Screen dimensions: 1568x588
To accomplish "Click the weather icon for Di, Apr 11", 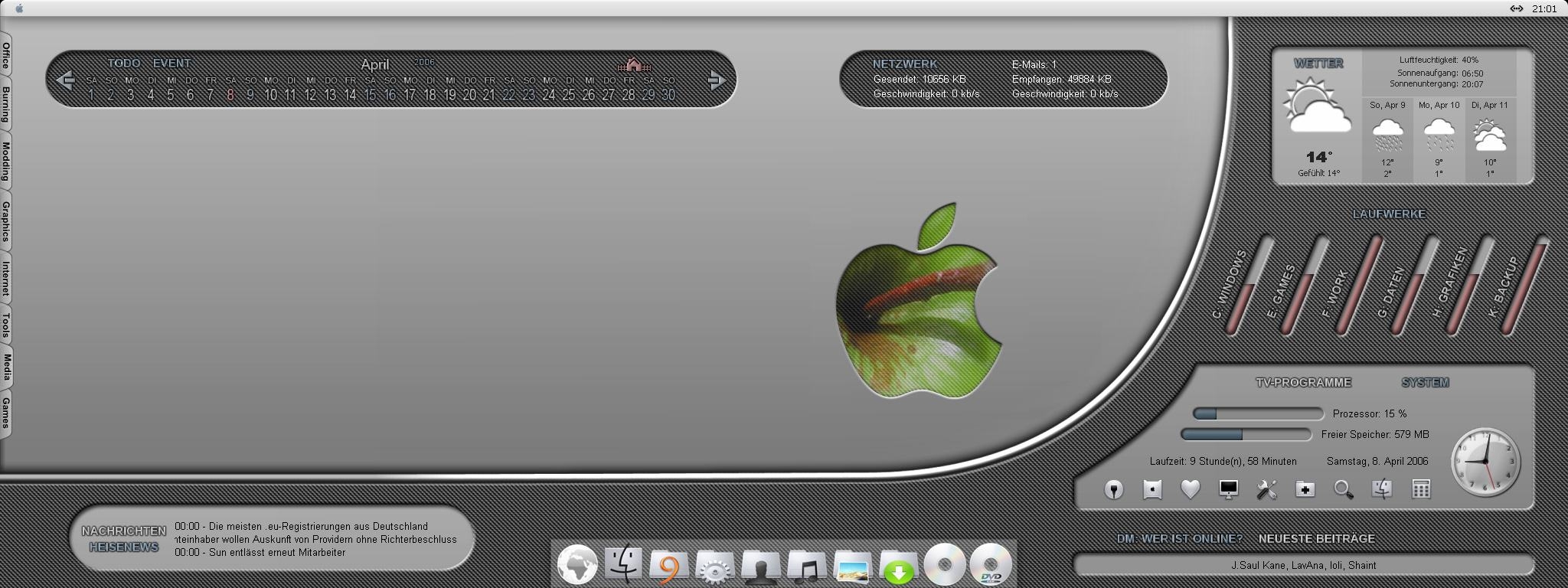I will coord(1490,135).
